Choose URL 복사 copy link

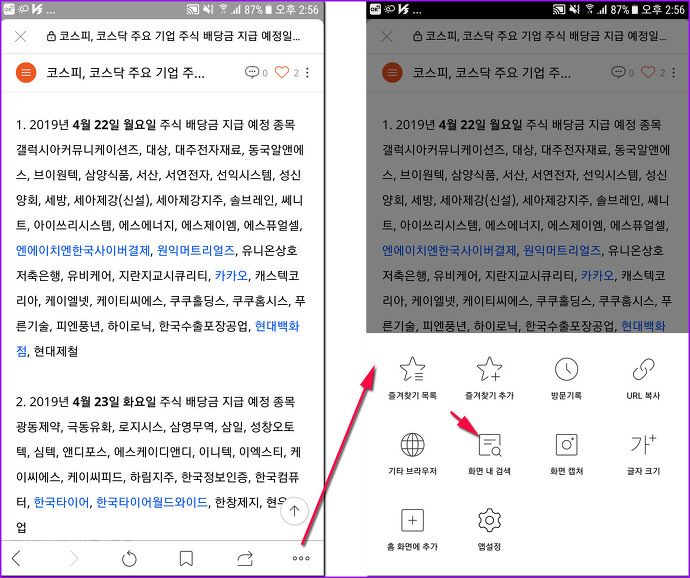tap(643, 378)
